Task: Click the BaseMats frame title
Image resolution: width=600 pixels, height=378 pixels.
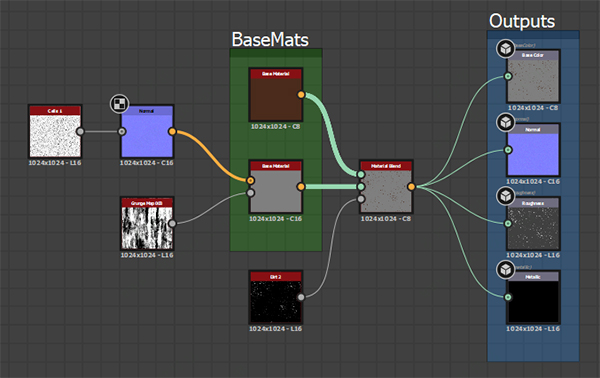Action: (x=270, y=39)
